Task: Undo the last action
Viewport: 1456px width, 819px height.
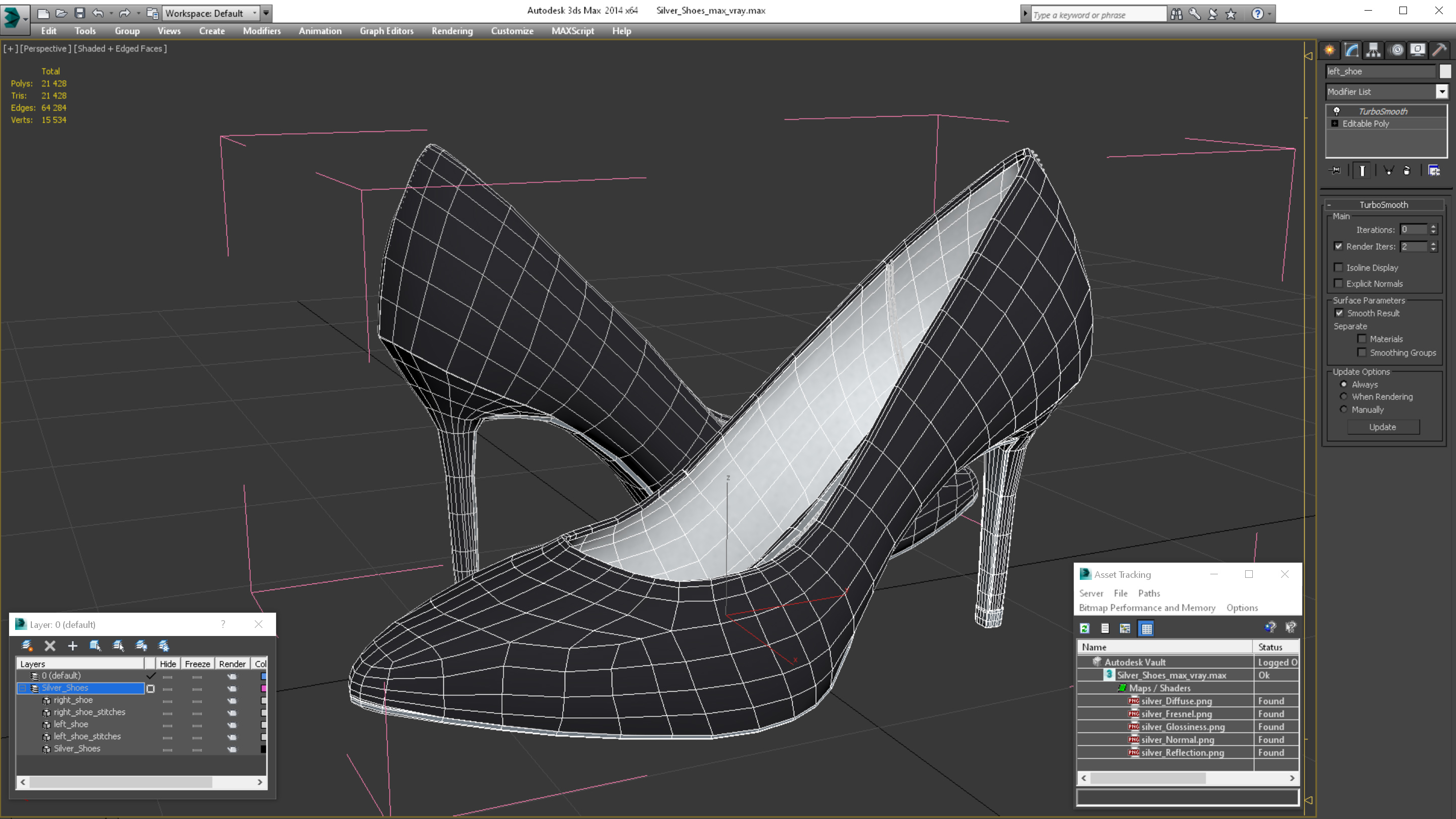Action: point(98,13)
